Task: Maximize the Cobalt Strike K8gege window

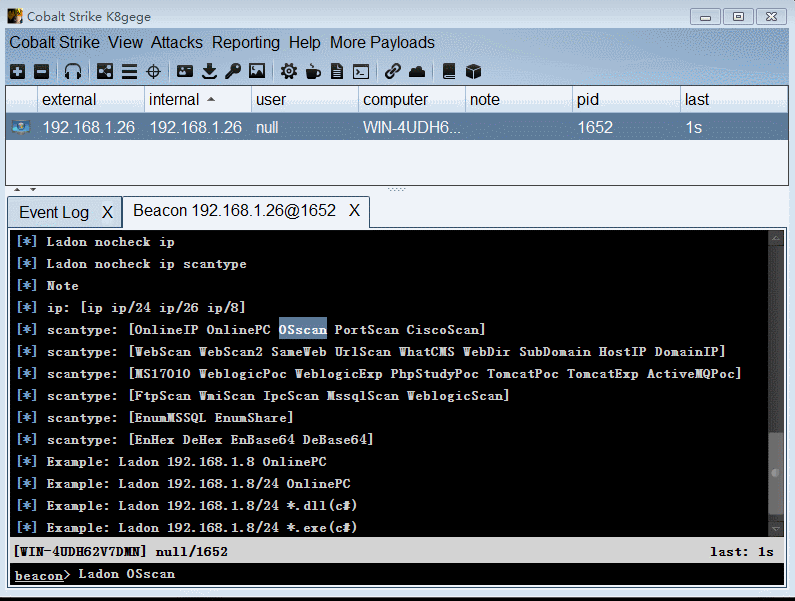Action: point(739,17)
